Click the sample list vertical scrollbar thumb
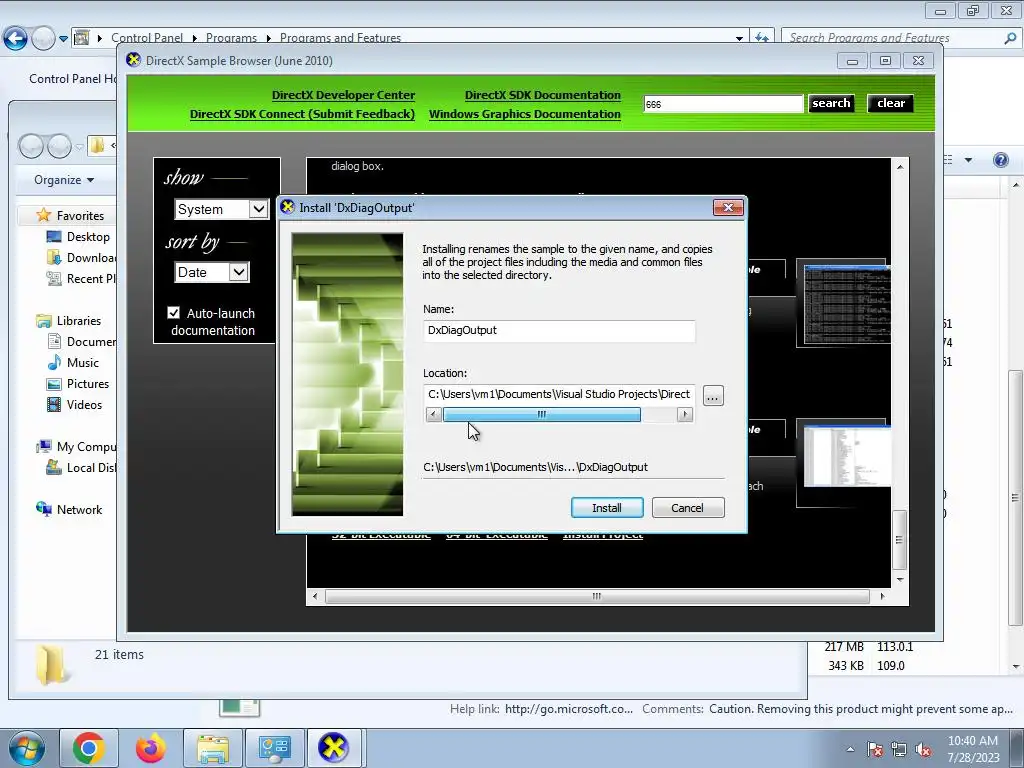 click(x=899, y=539)
